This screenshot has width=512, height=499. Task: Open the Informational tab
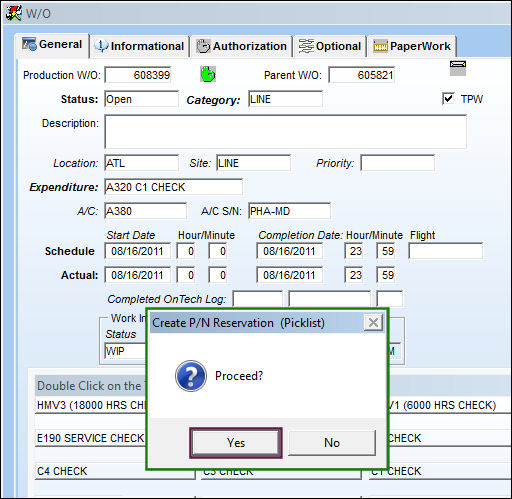(140, 46)
